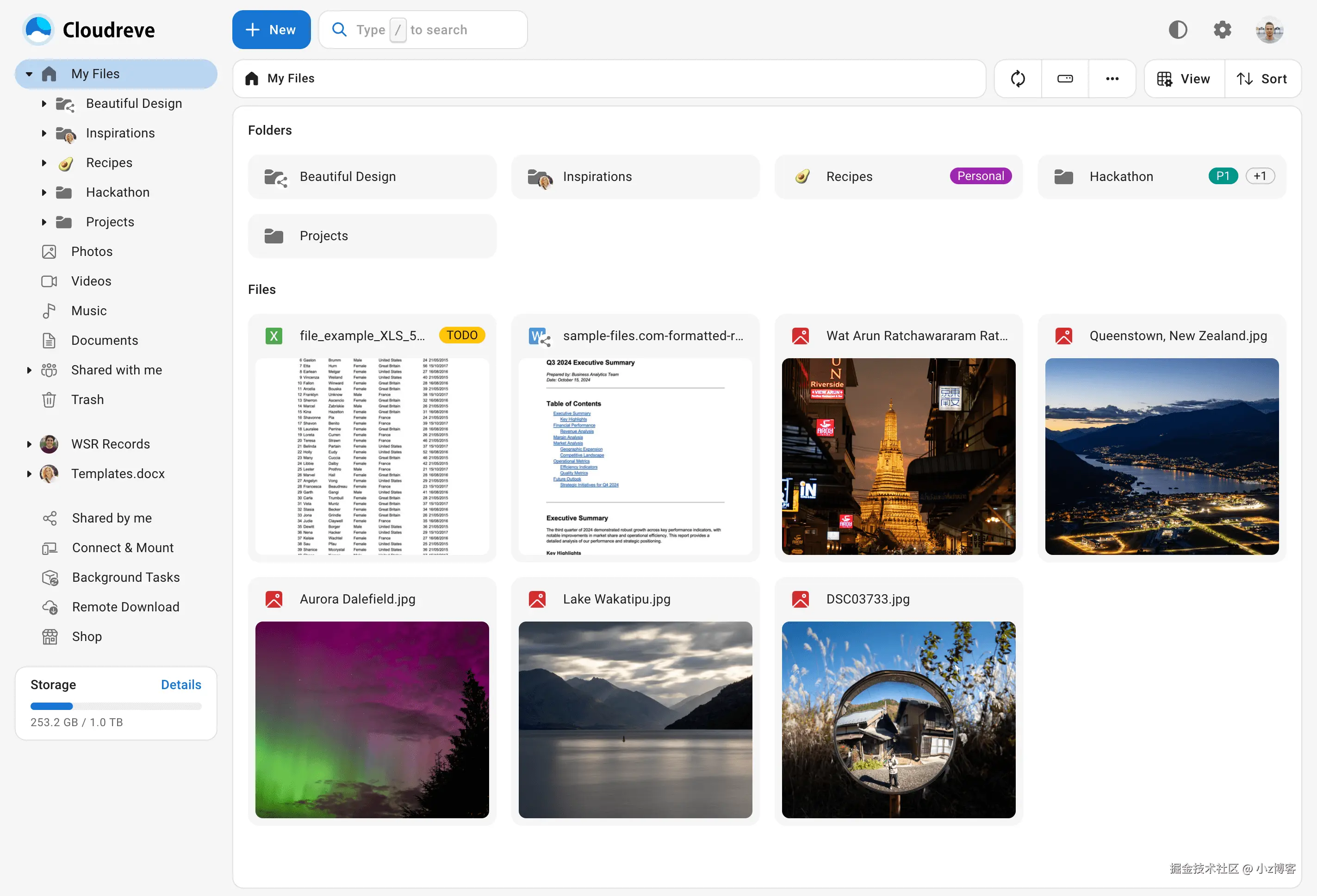Open Background Tasks in sidebar
The width and height of the screenshot is (1317, 896).
pyautogui.click(x=125, y=577)
